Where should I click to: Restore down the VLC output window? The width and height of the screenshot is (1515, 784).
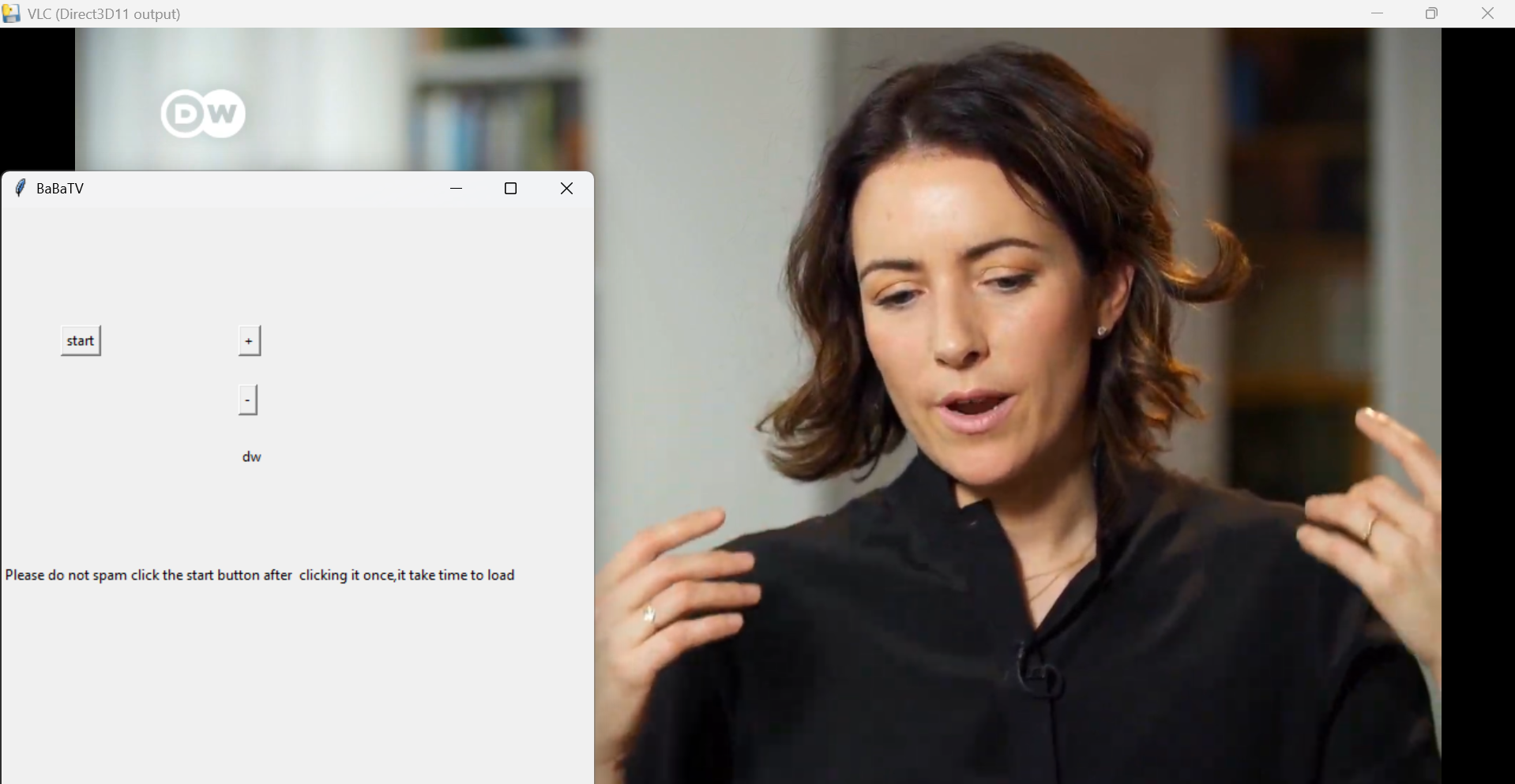[x=1432, y=13]
